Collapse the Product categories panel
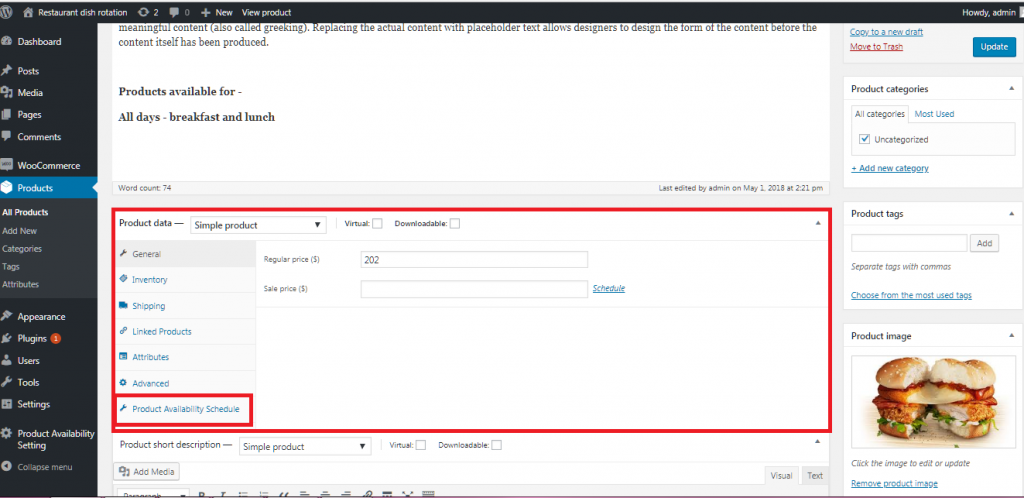Image resolution: width=1024 pixels, height=498 pixels. tap(1012, 89)
